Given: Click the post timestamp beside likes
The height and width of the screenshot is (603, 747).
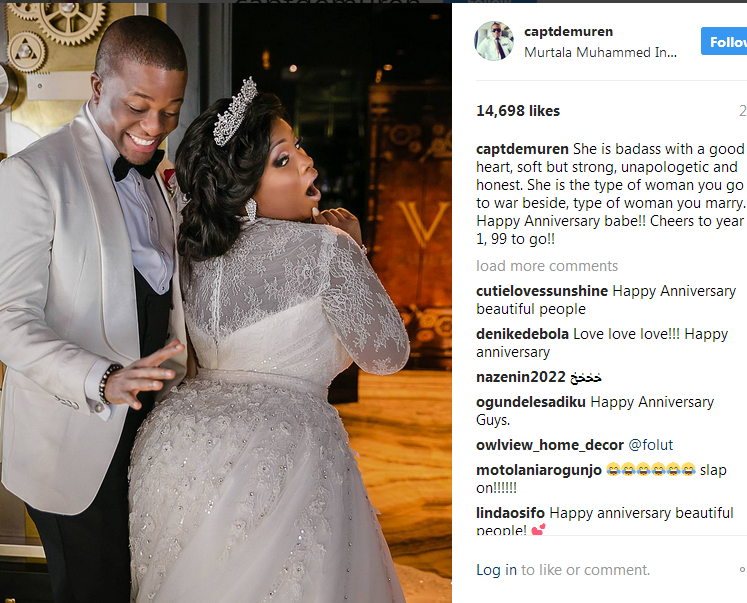Looking at the screenshot, I should tap(743, 111).
